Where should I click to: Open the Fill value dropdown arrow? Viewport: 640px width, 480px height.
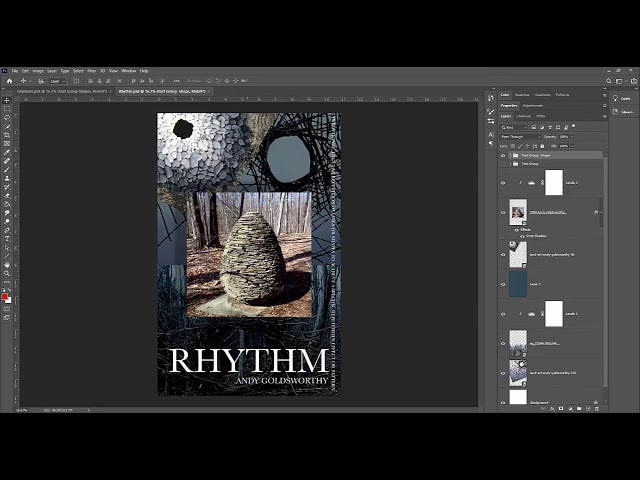(x=572, y=146)
